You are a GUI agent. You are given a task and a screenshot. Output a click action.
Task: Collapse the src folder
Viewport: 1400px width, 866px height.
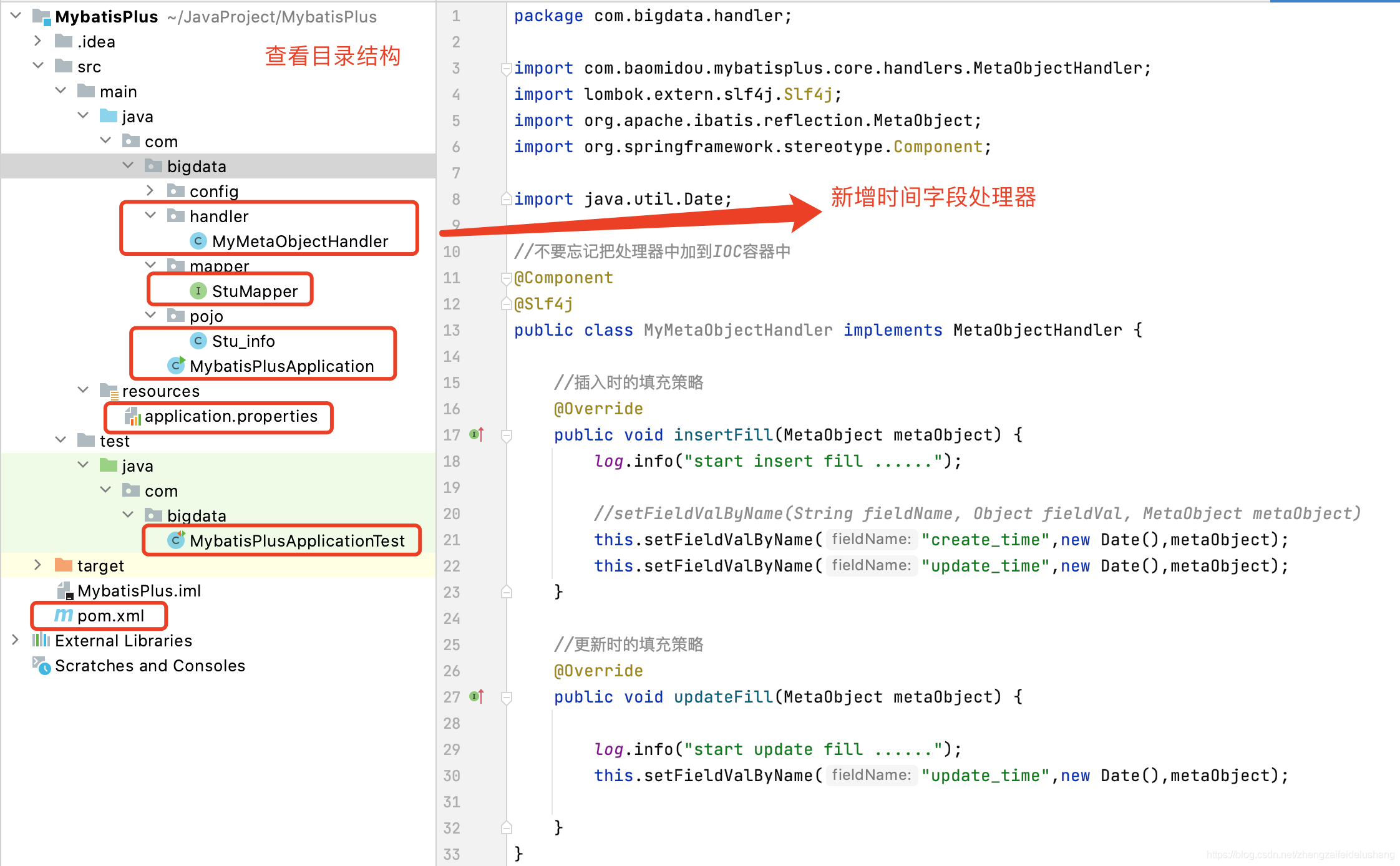pyautogui.click(x=38, y=66)
